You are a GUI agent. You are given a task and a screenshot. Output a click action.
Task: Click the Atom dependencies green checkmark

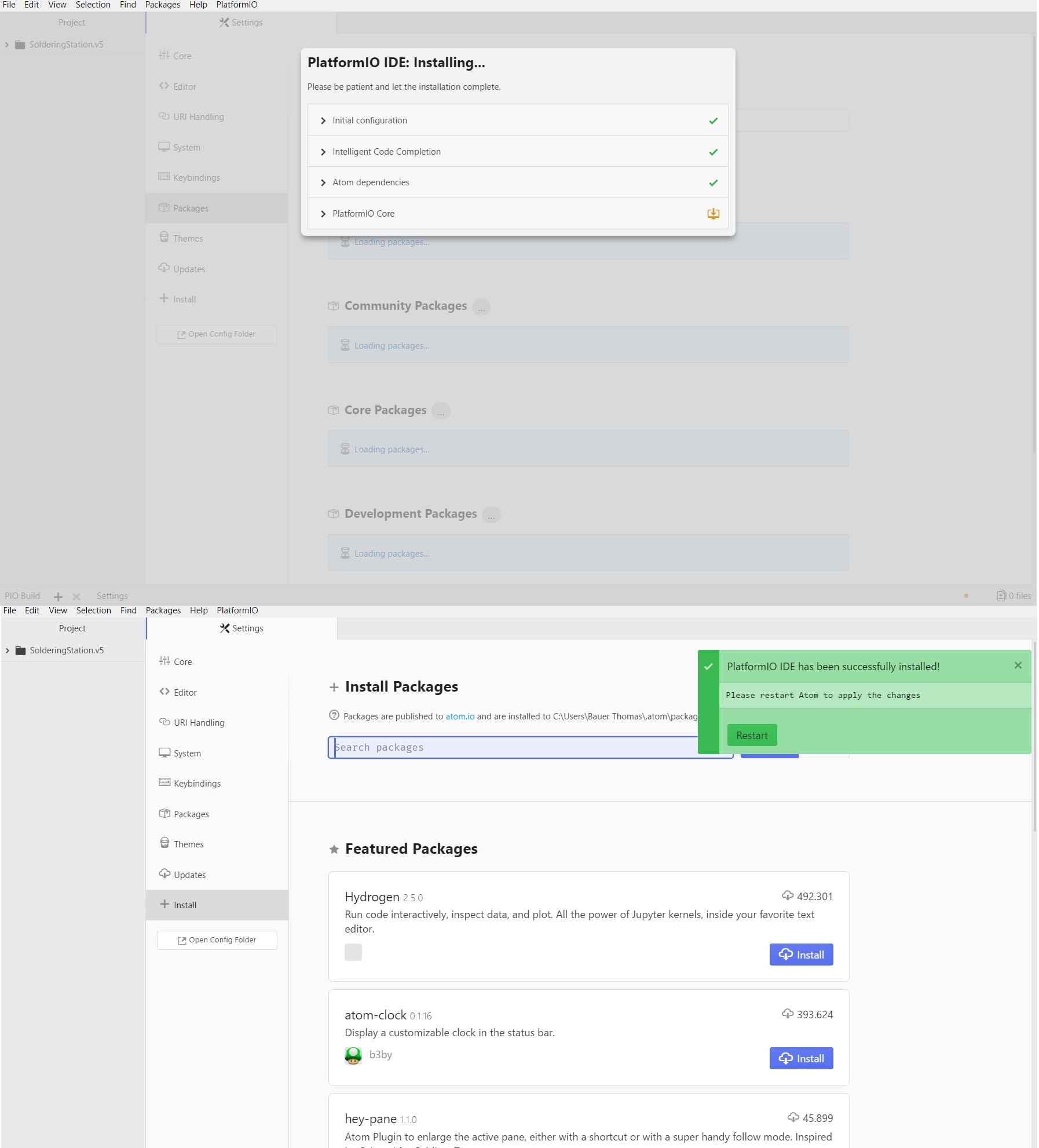pos(713,182)
